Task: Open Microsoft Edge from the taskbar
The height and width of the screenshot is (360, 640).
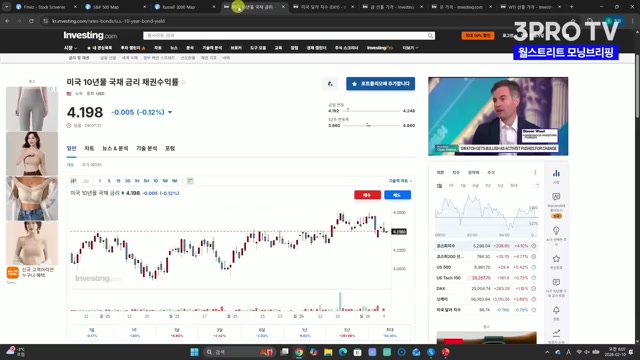Action: [x=343, y=352]
